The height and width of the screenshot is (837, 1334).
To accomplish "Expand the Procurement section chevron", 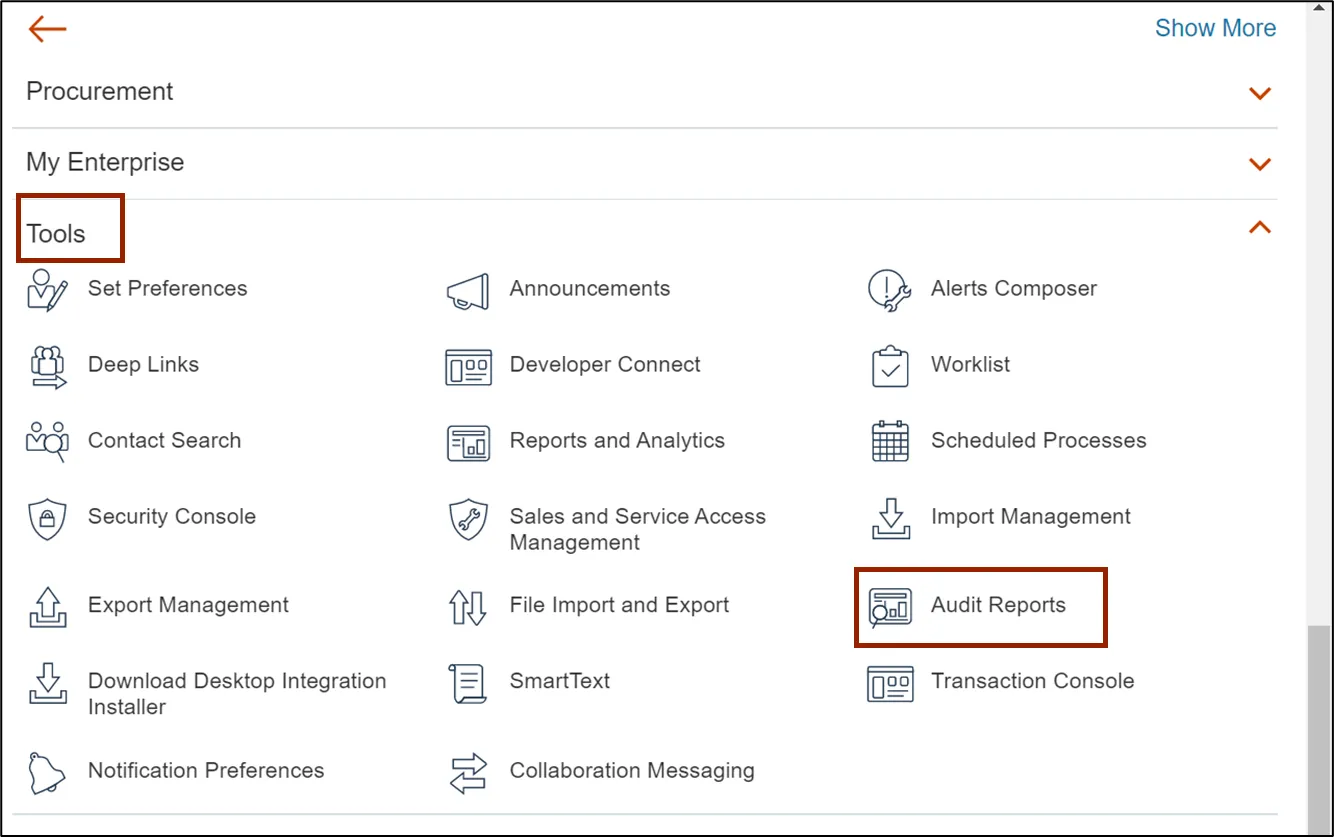I will click(x=1259, y=93).
